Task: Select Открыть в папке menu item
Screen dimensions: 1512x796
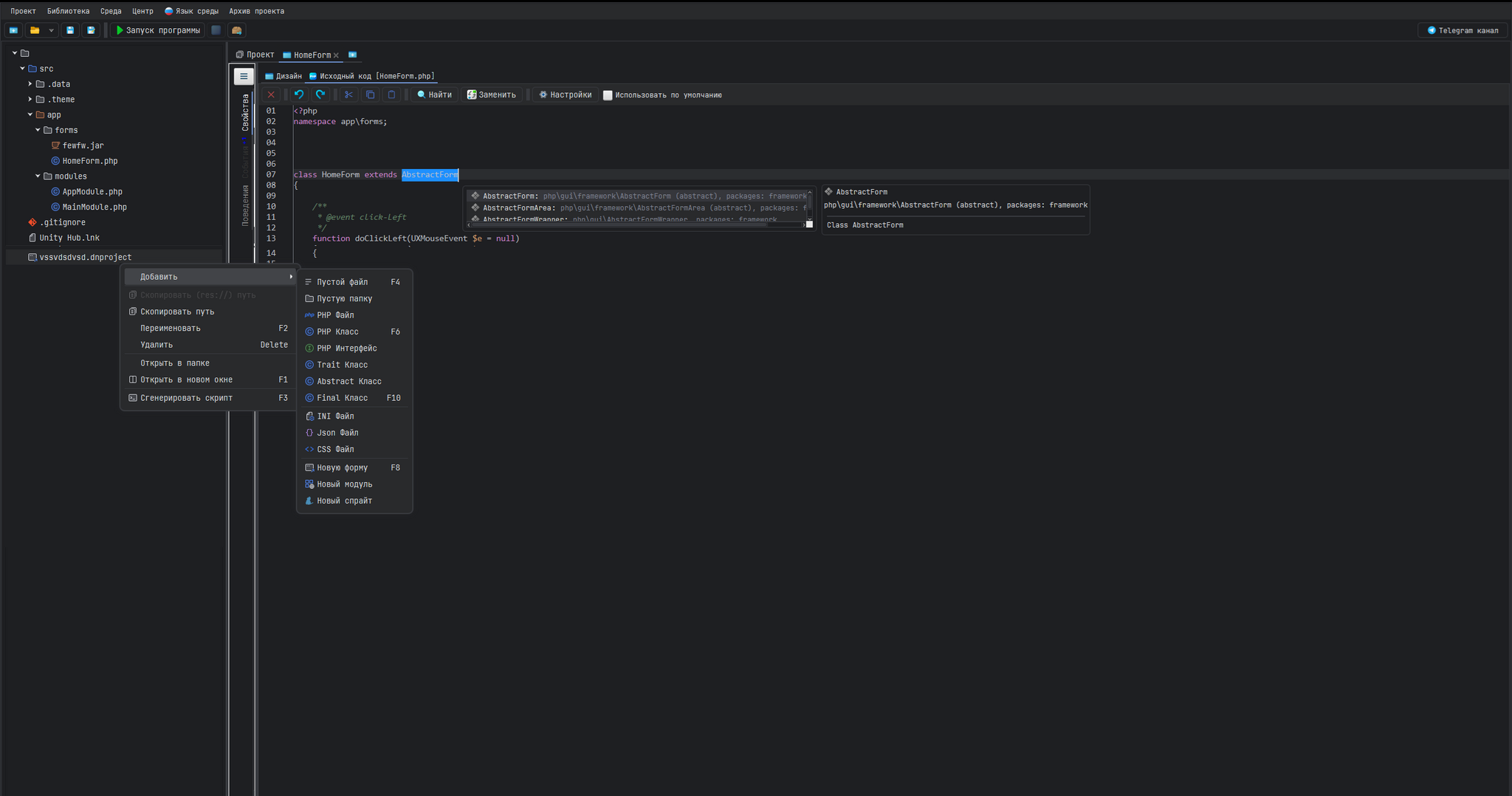Action: pyautogui.click(x=210, y=363)
